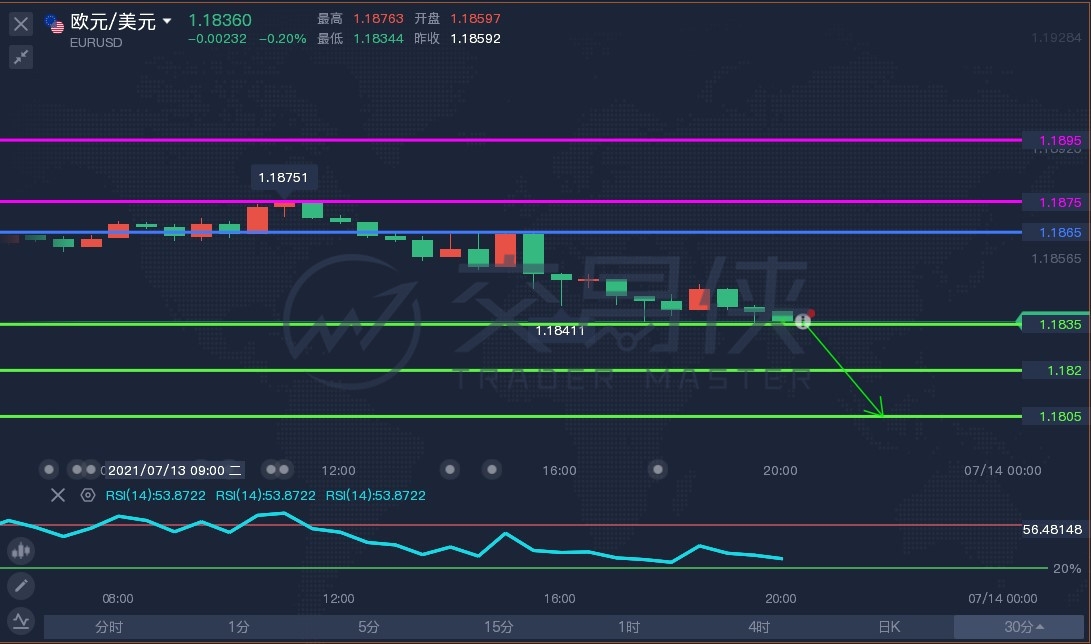Close the chart with the top-left X button

21,24
